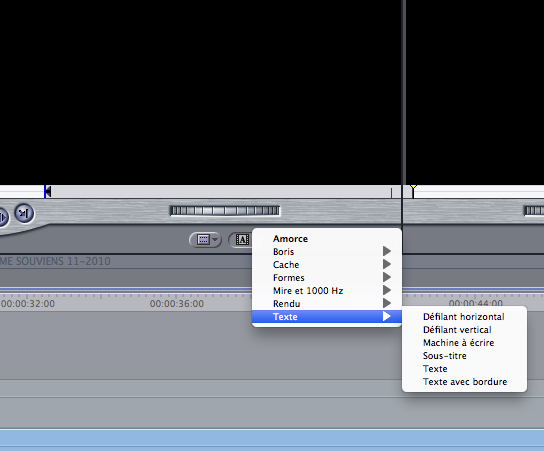
Task: Click timeline ruler at 00:00:36:00
Action: [177, 304]
